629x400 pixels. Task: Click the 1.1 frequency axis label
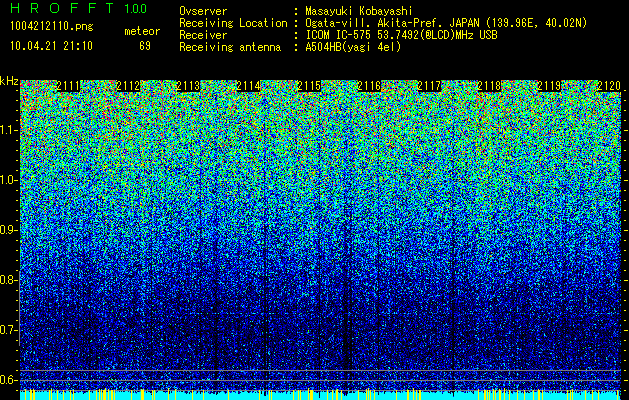click(x=9, y=130)
